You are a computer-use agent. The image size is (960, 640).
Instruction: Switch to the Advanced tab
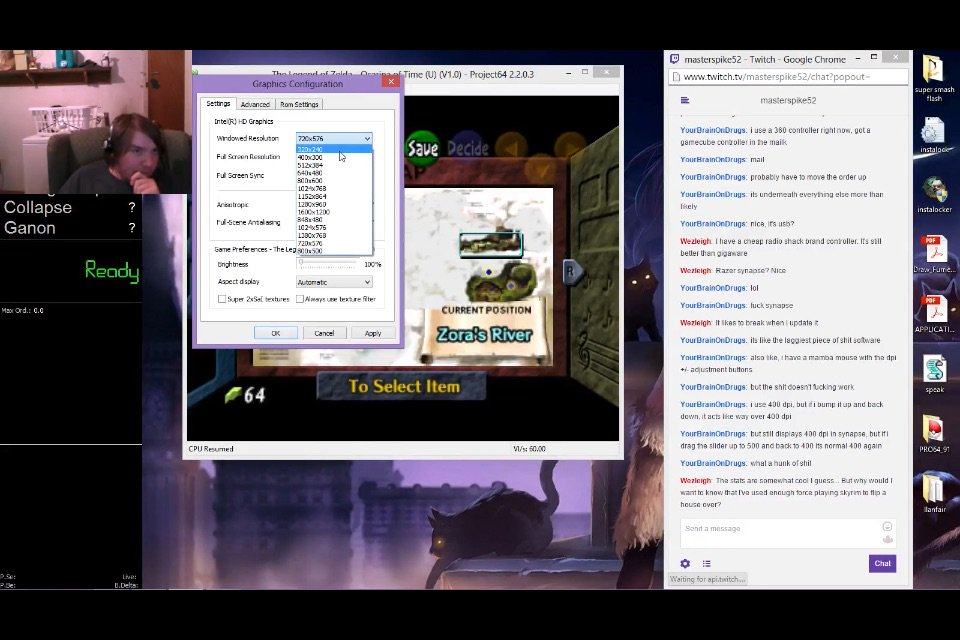tap(255, 105)
